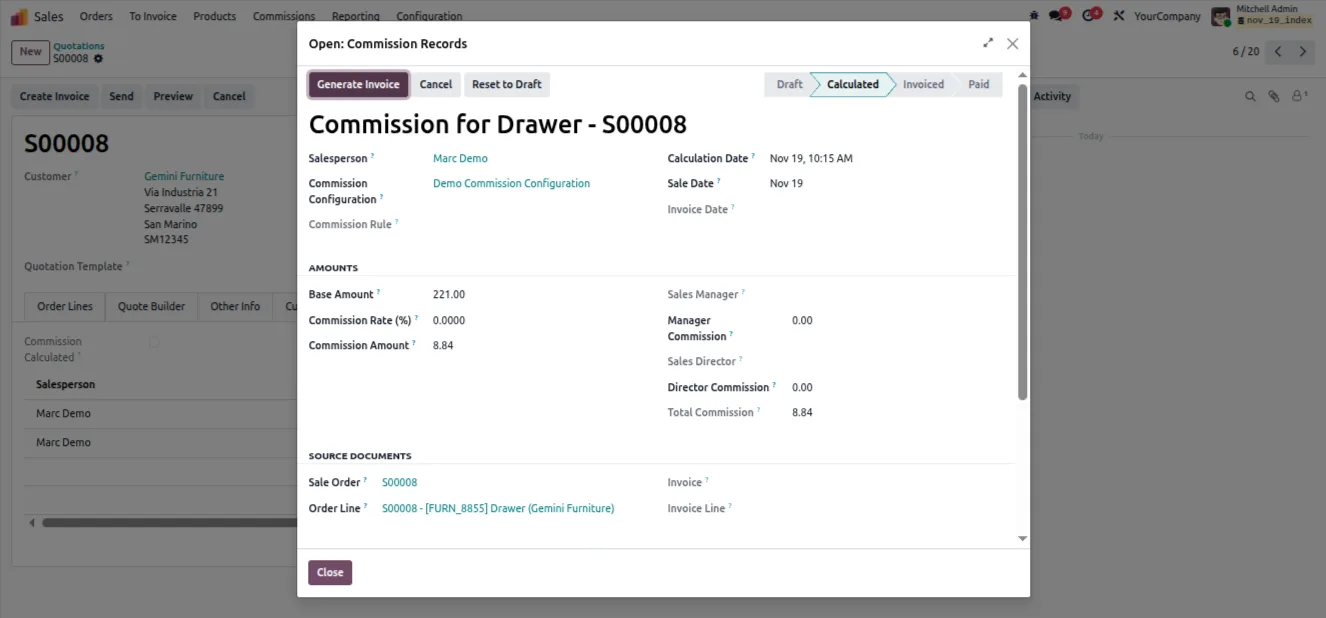
Task: Select the Paid status stage
Action: tap(979, 84)
